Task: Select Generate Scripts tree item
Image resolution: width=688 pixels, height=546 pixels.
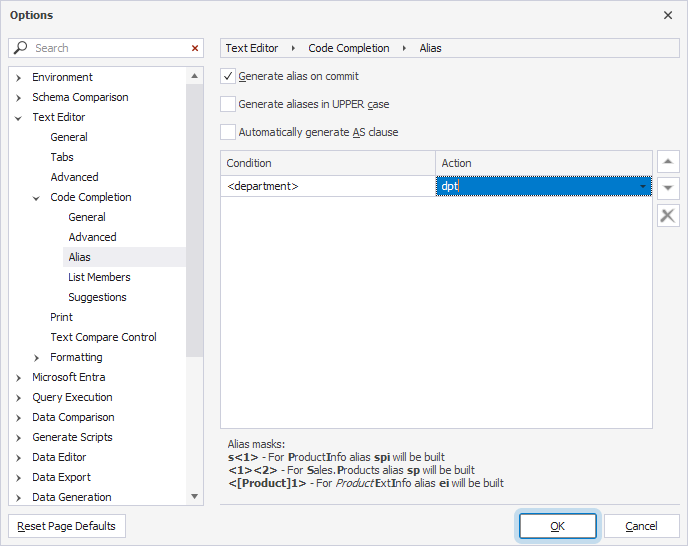Action: click(72, 438)
